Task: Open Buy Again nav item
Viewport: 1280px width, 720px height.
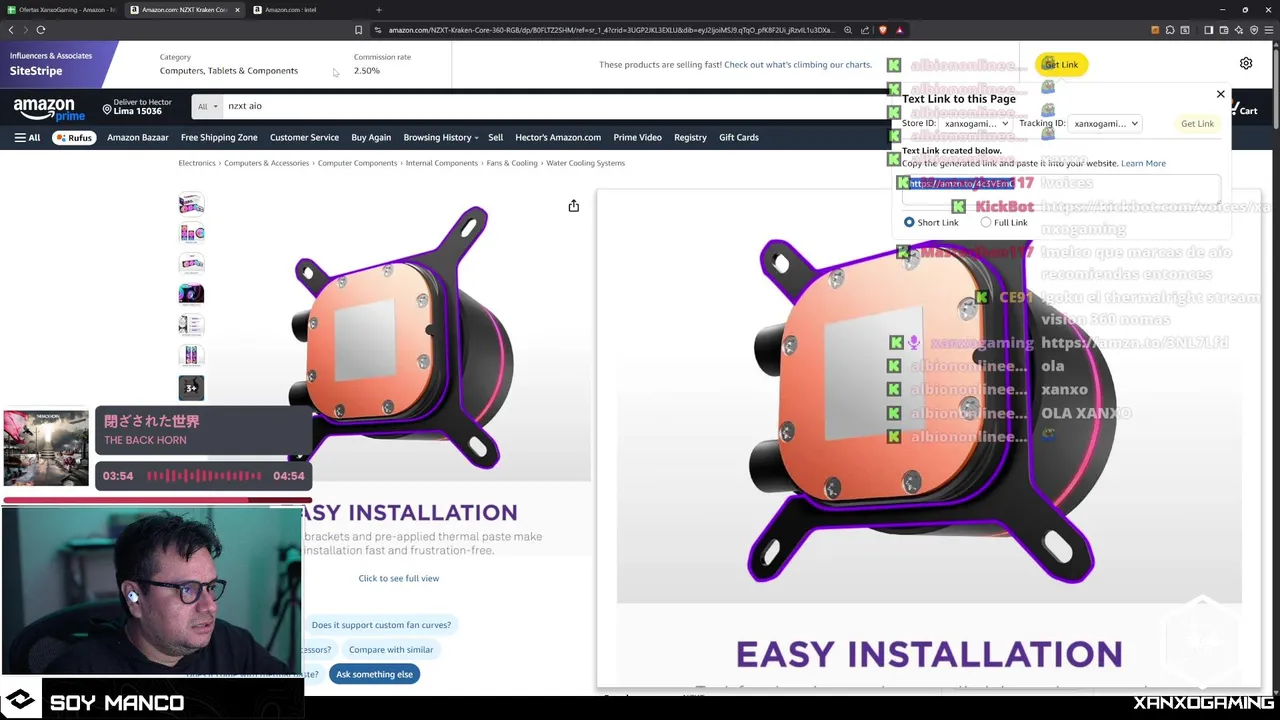Action: 371,137
